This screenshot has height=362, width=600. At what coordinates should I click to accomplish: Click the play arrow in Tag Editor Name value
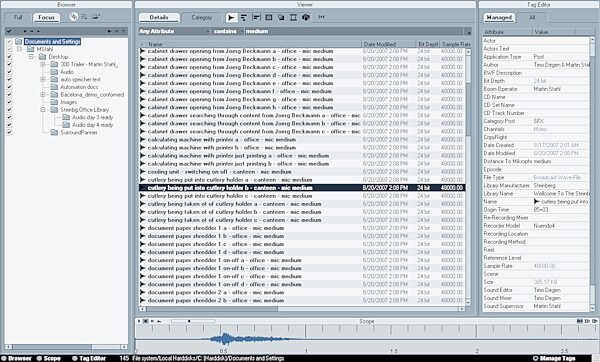pyautogui.click(x=536, y=201)
